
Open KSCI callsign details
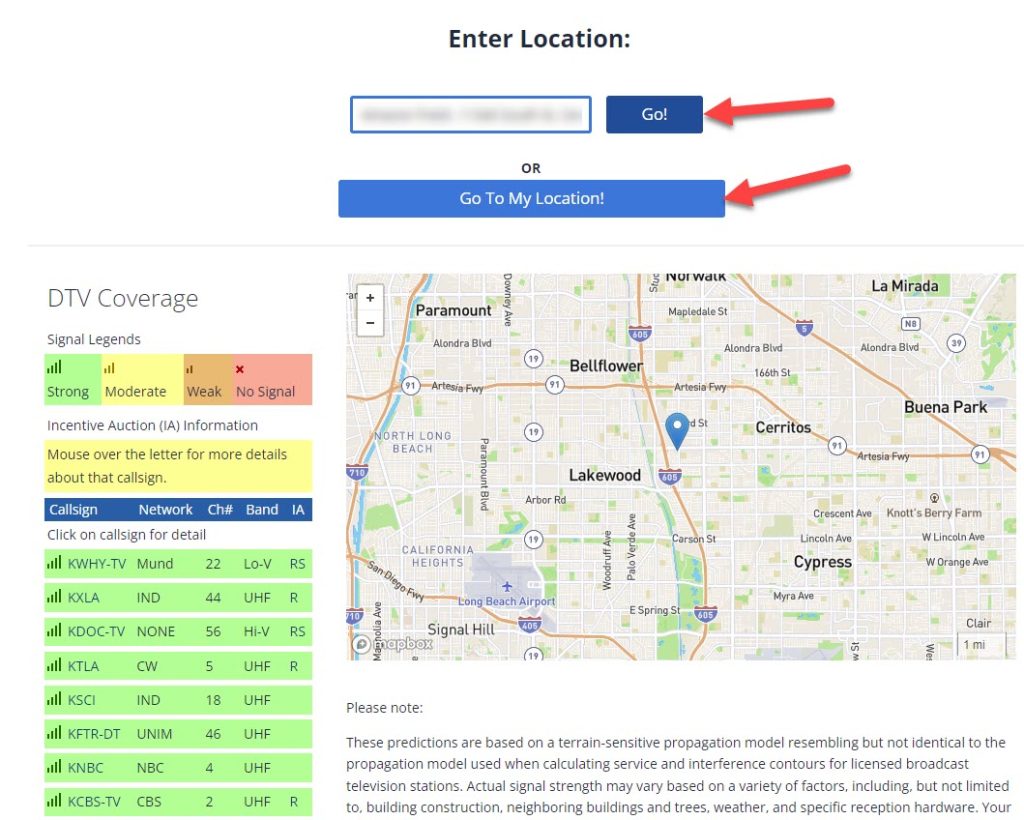82,700
